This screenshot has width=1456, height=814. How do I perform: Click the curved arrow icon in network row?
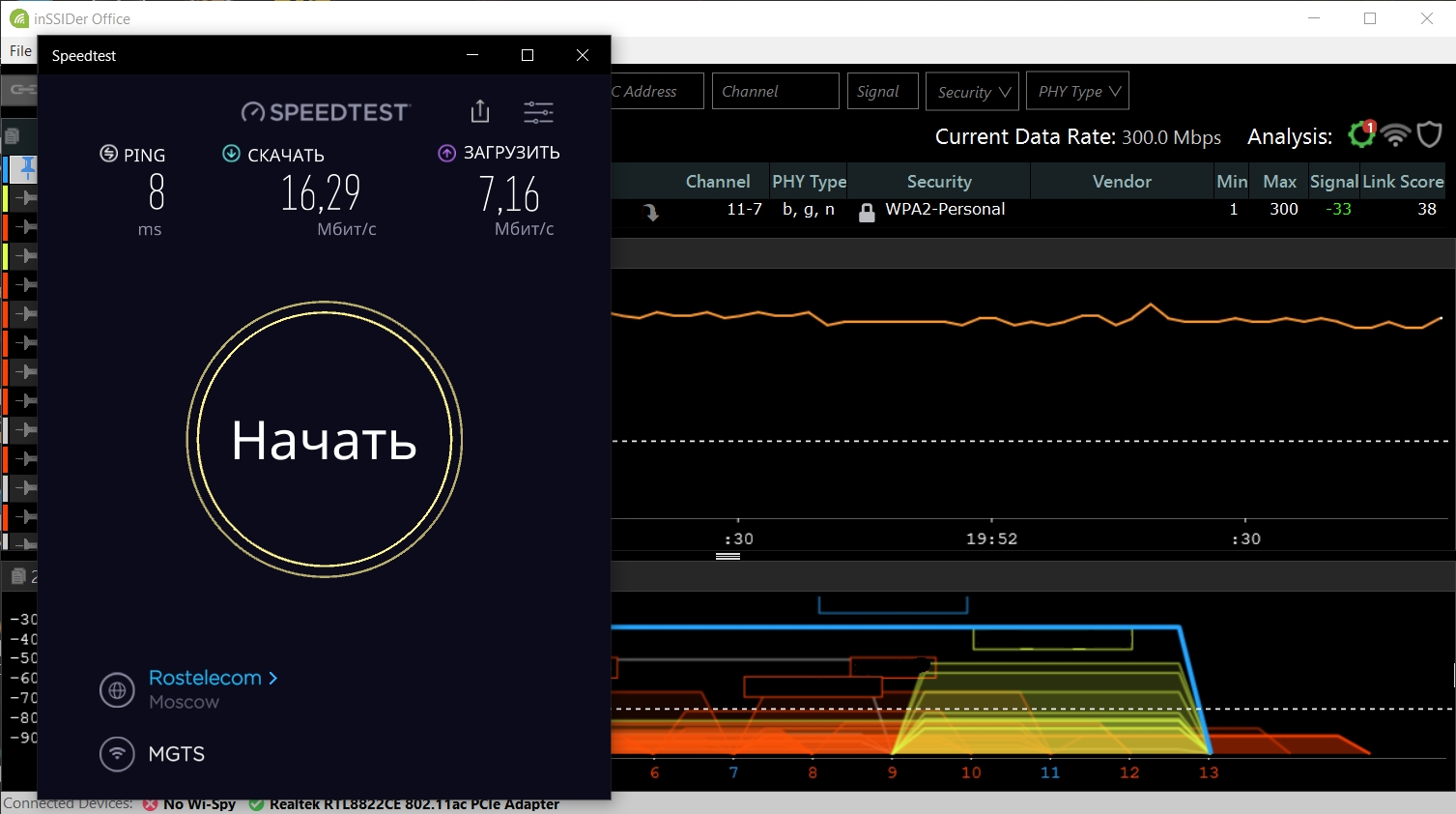[651, 213]
